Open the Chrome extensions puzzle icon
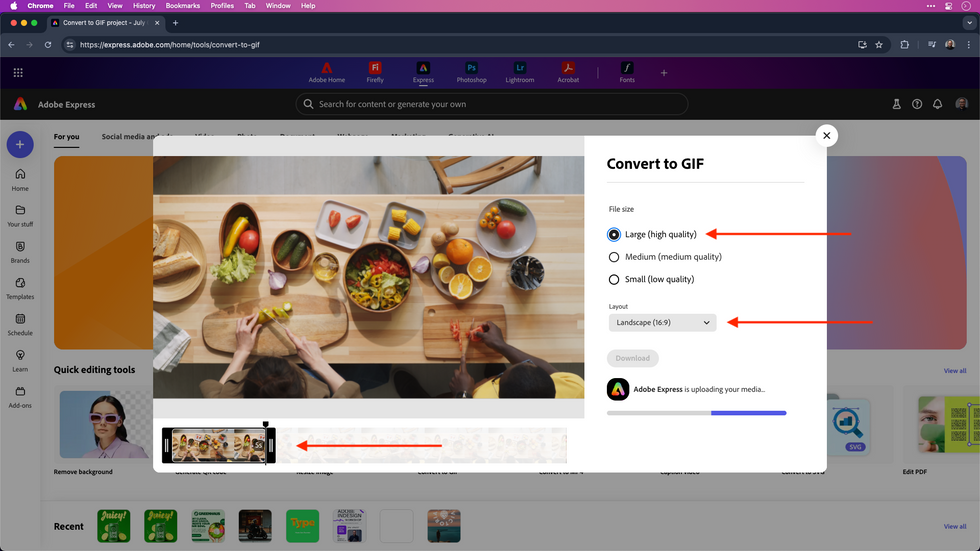Viewport: 980px width, 551px height. pyautogui.click(x=904, y=44)
